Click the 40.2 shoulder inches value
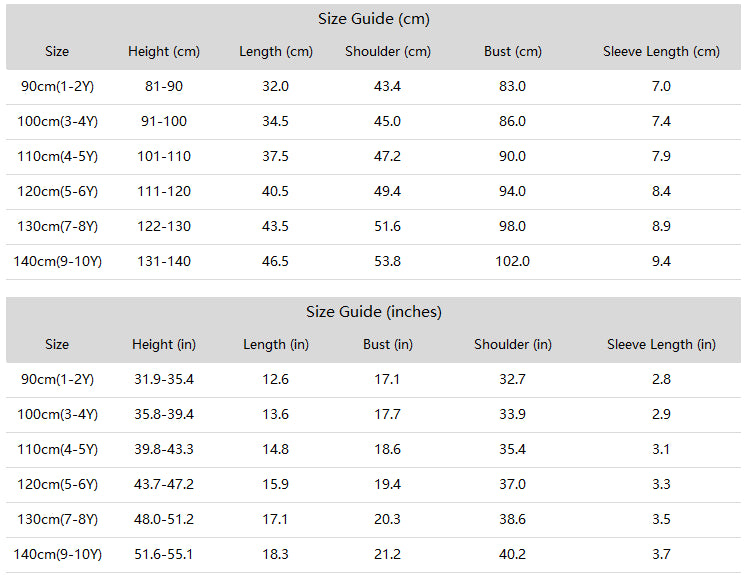The width and height of the screenshot is (749, 578). coord(513,554)
